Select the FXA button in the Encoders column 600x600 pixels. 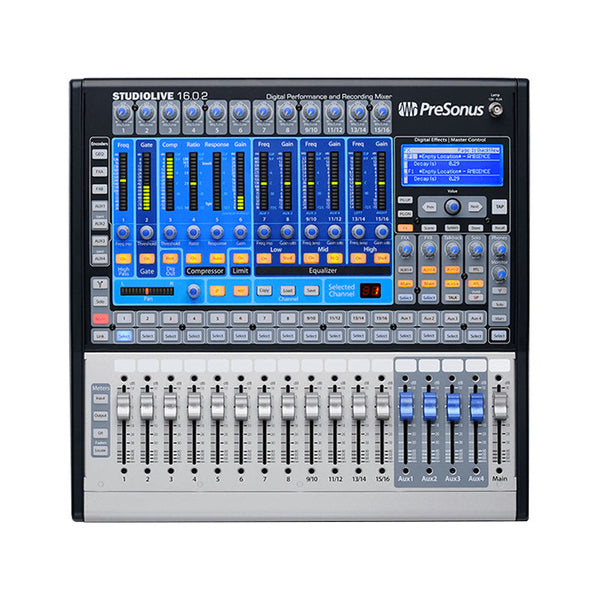click(99, 172)
